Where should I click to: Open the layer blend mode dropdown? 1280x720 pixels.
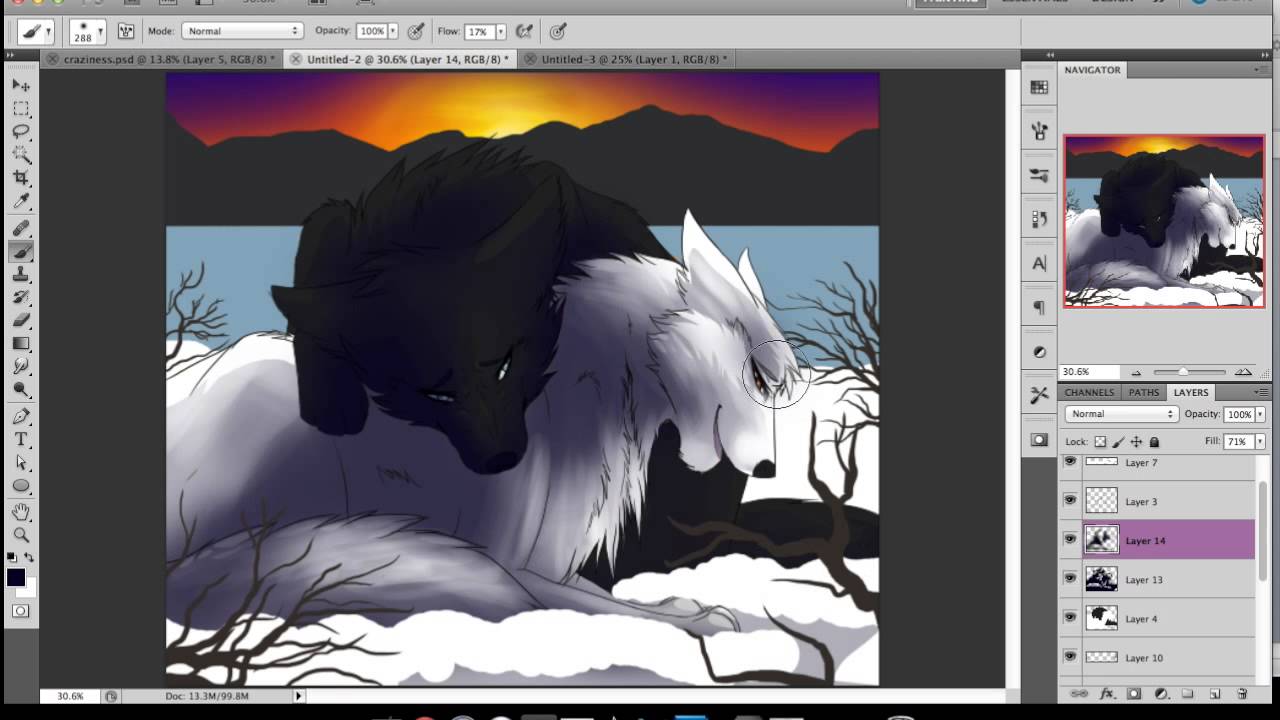point(1120,414)
